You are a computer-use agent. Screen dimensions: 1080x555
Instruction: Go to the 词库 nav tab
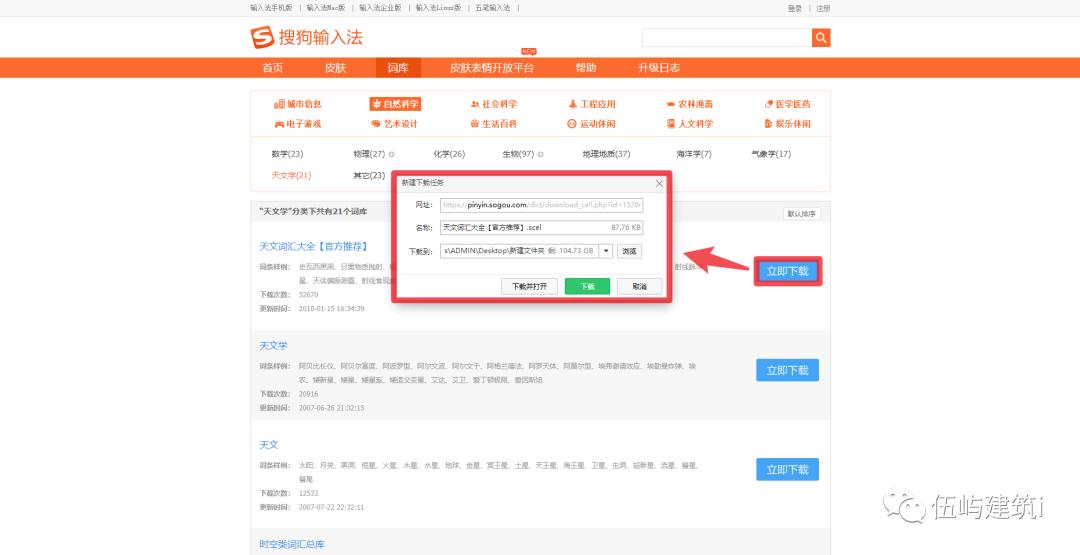pos(397,67)
